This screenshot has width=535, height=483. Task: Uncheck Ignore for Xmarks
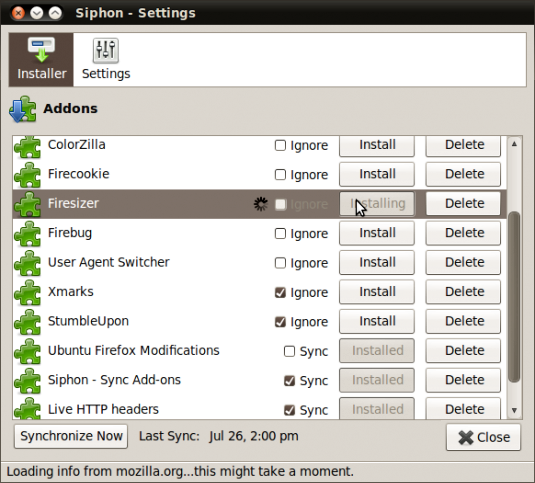pyautogui.click(x=280, y=292)
